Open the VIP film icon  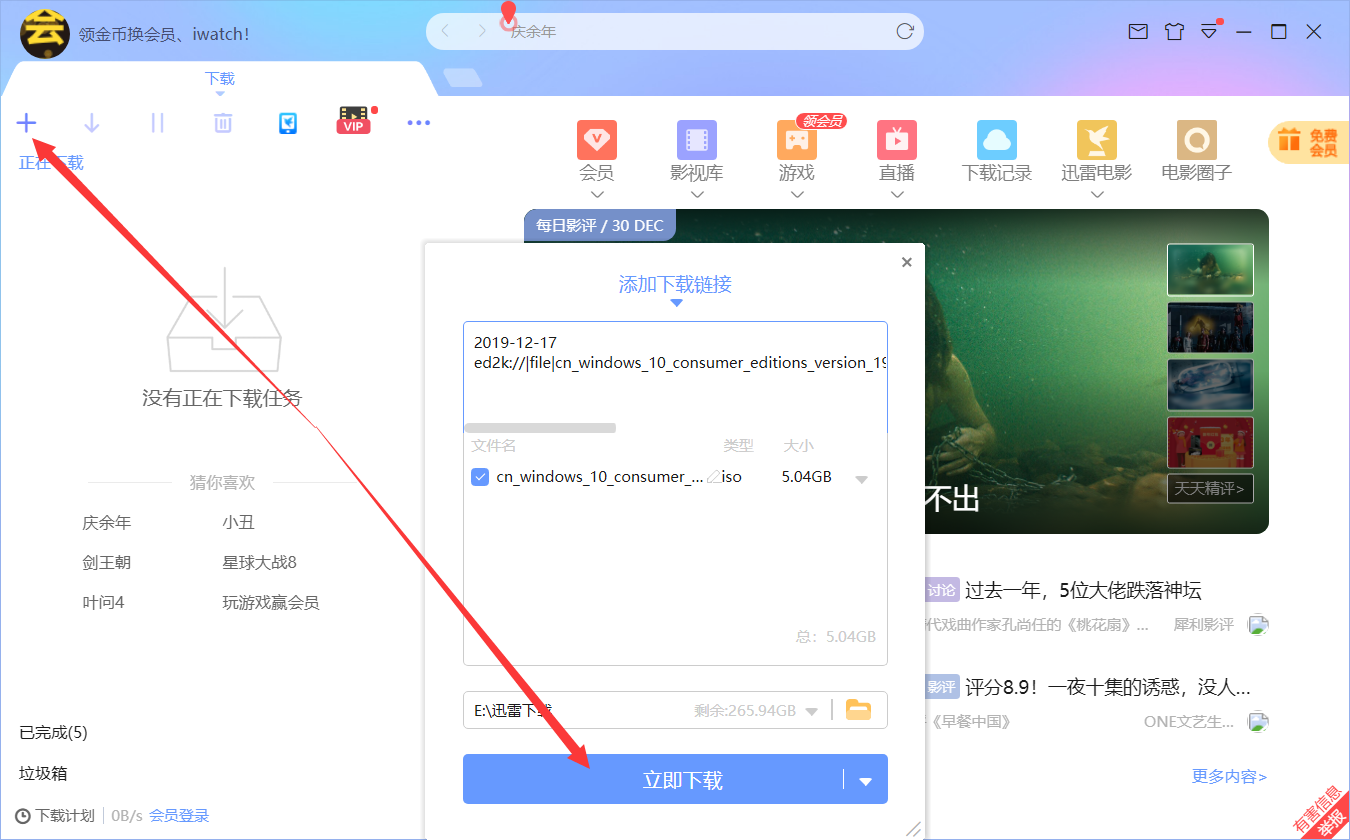[x=354, y=121]
